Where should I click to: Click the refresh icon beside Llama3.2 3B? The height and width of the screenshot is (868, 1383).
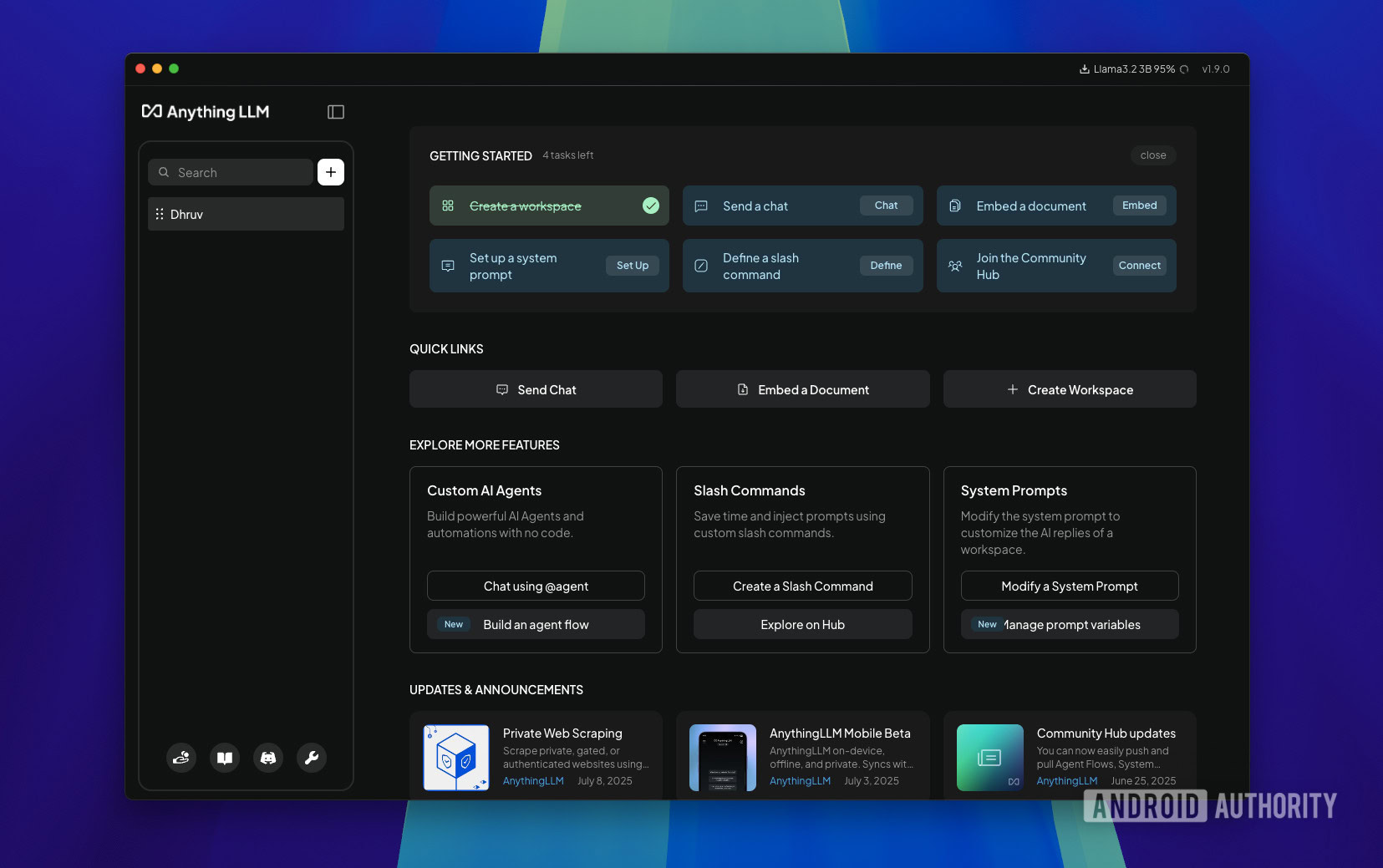tap(1184, 69)
